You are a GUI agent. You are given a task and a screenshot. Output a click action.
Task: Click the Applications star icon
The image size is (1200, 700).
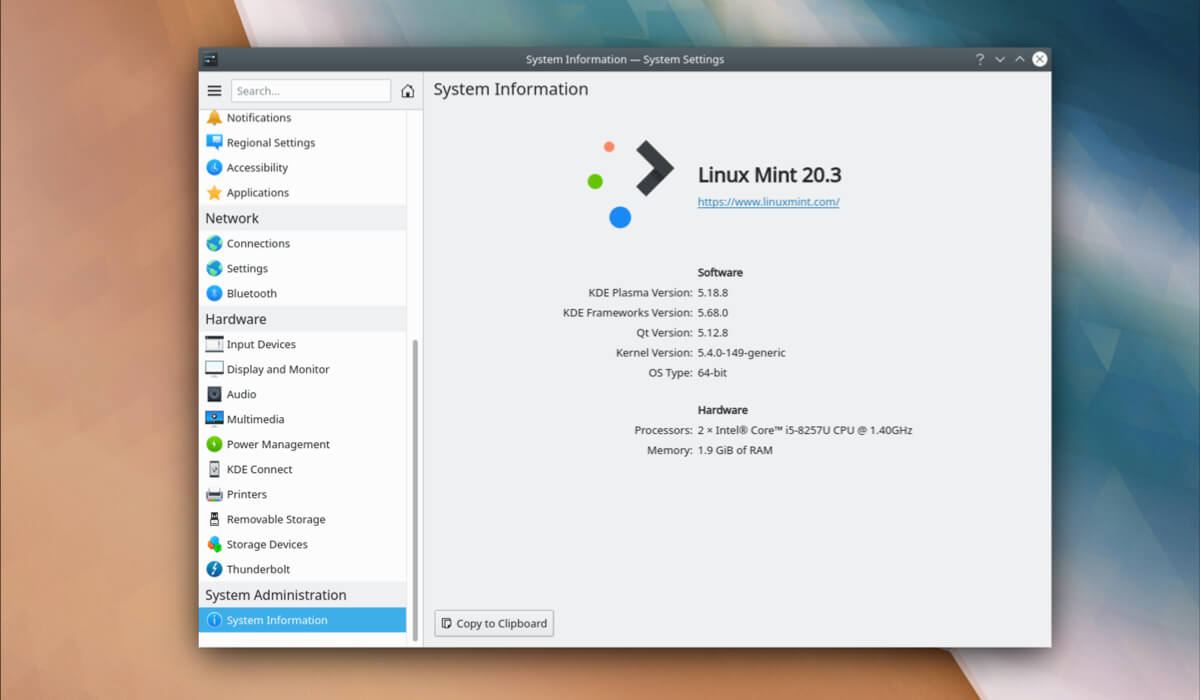pos(214,192)
